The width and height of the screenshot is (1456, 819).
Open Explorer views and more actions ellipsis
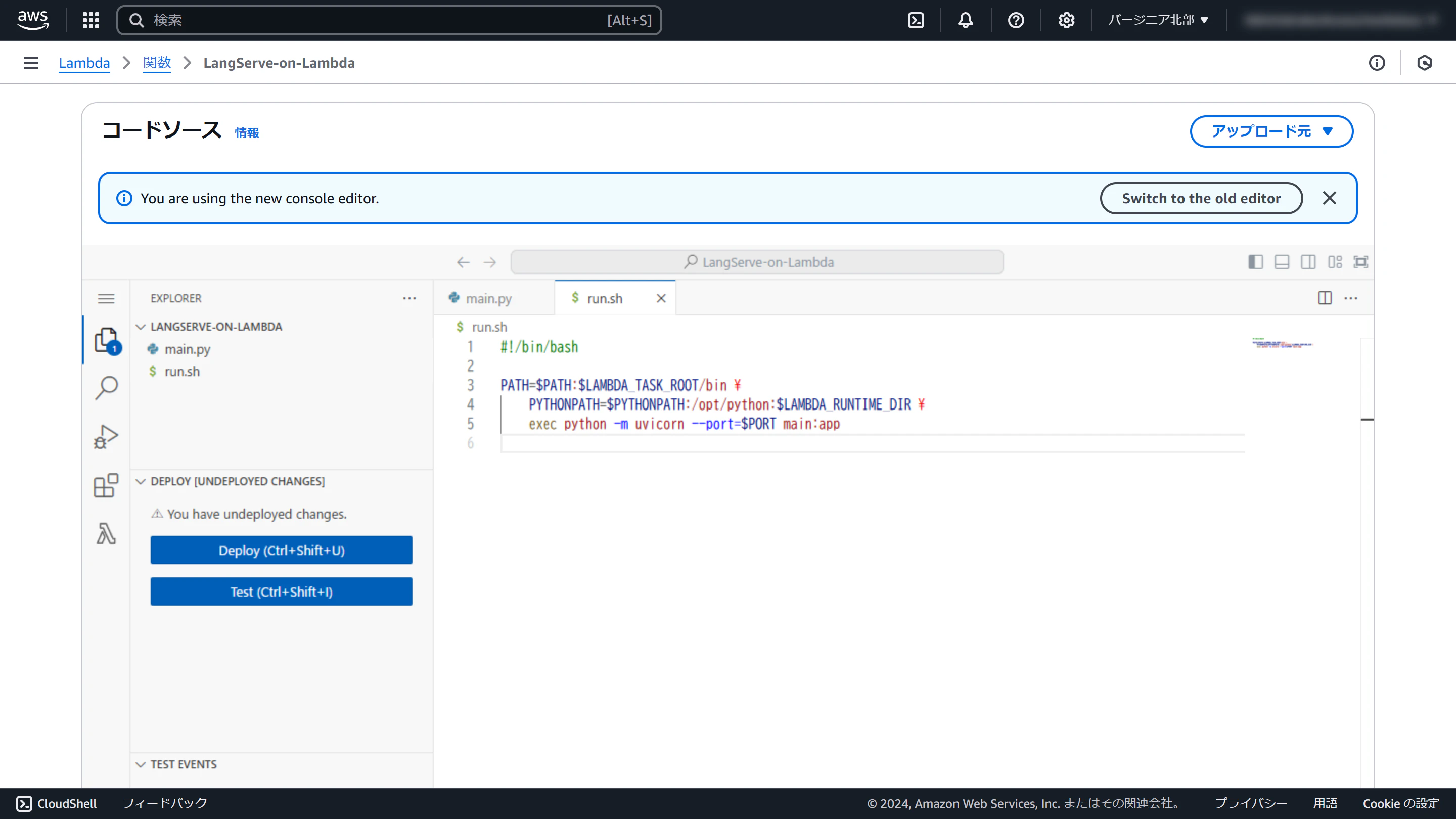point(409,298)
